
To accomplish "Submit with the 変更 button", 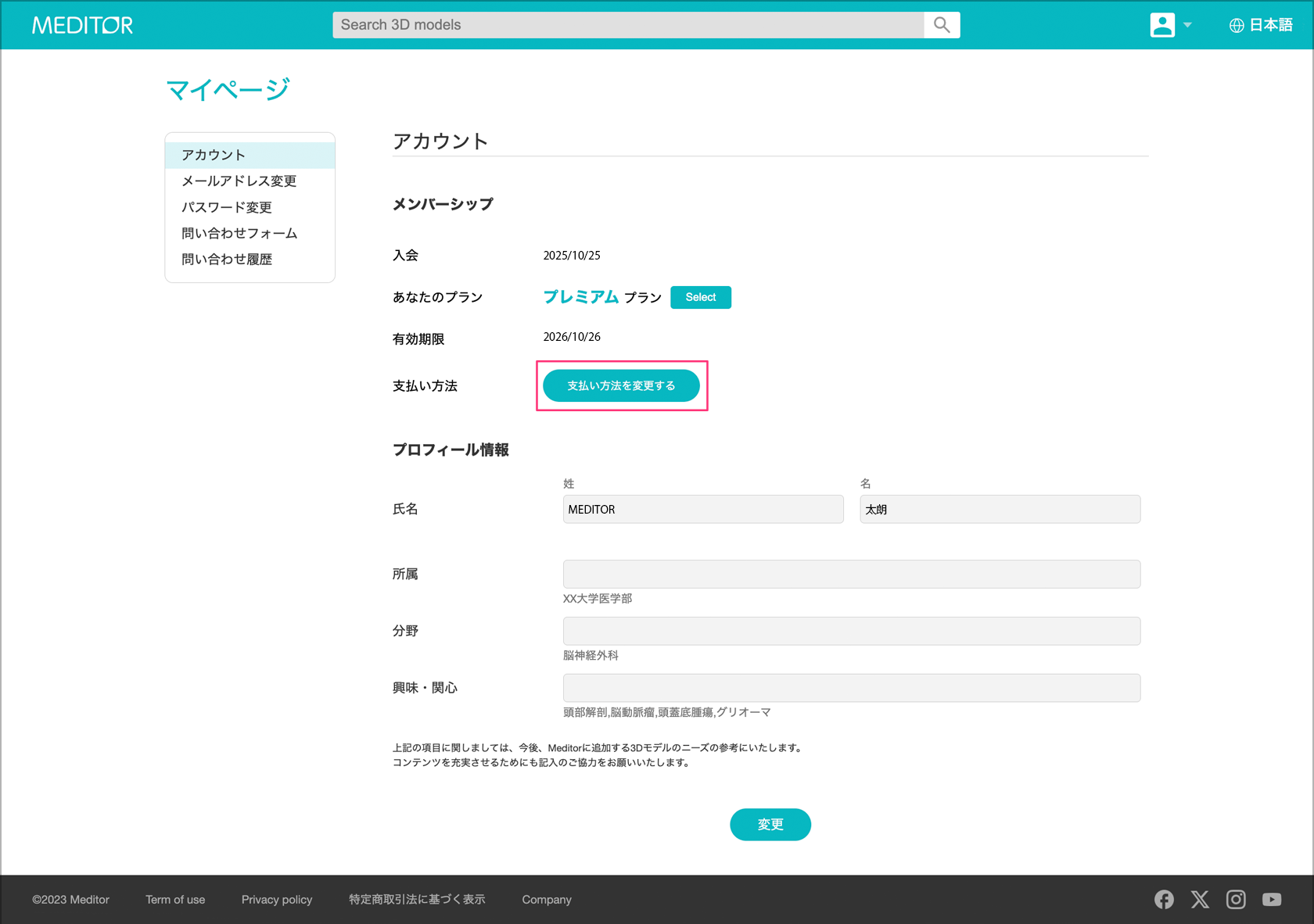I will [x=770, y=825].
